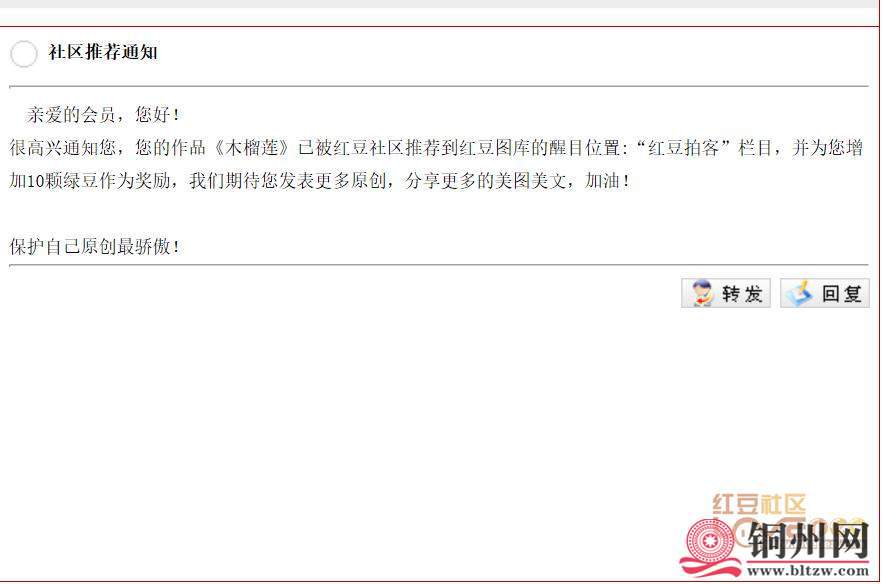Open the www.bltzw.com web address
This screenshot has height=584, width=882.
(808, 570)
